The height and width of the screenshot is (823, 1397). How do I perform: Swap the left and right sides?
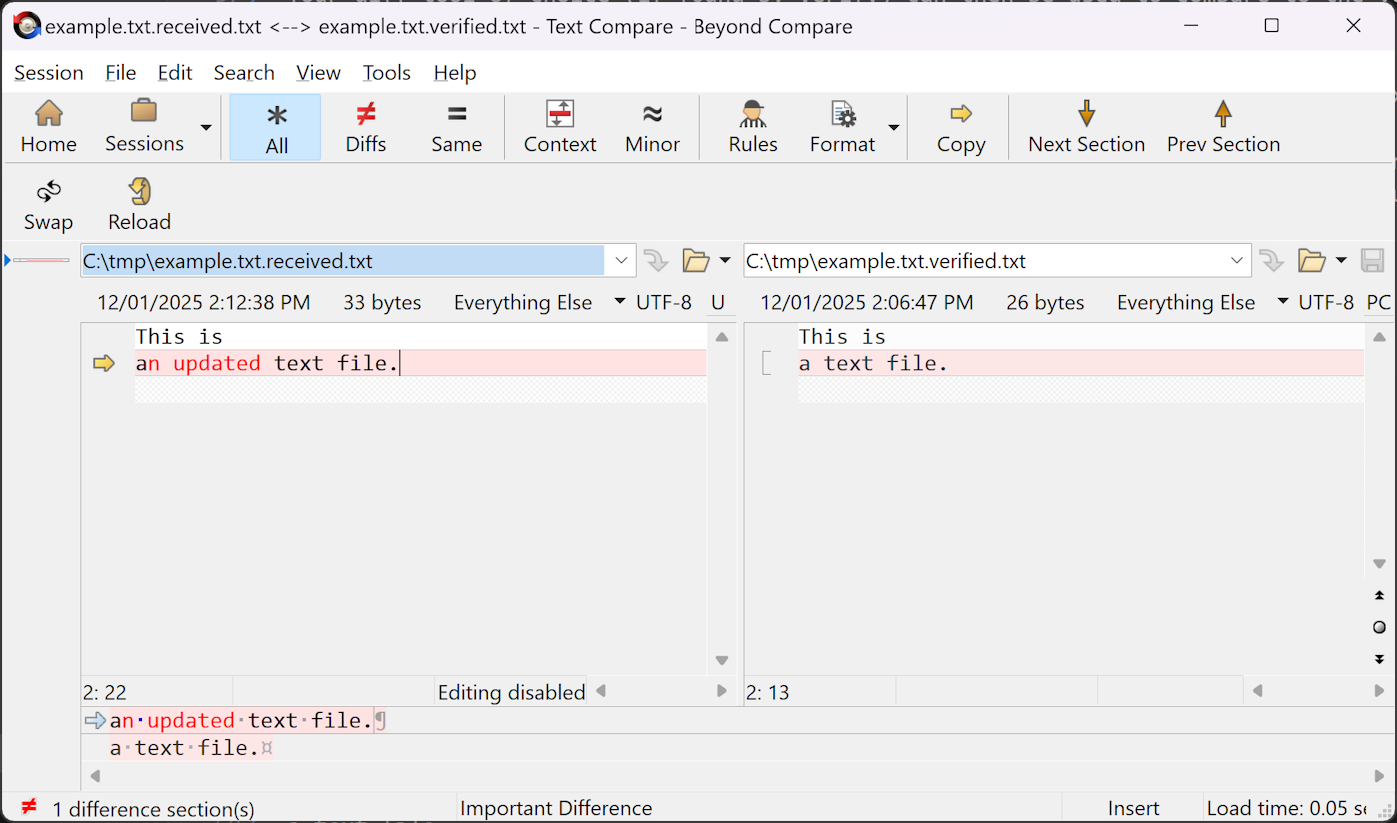click(x=48, y=206)
